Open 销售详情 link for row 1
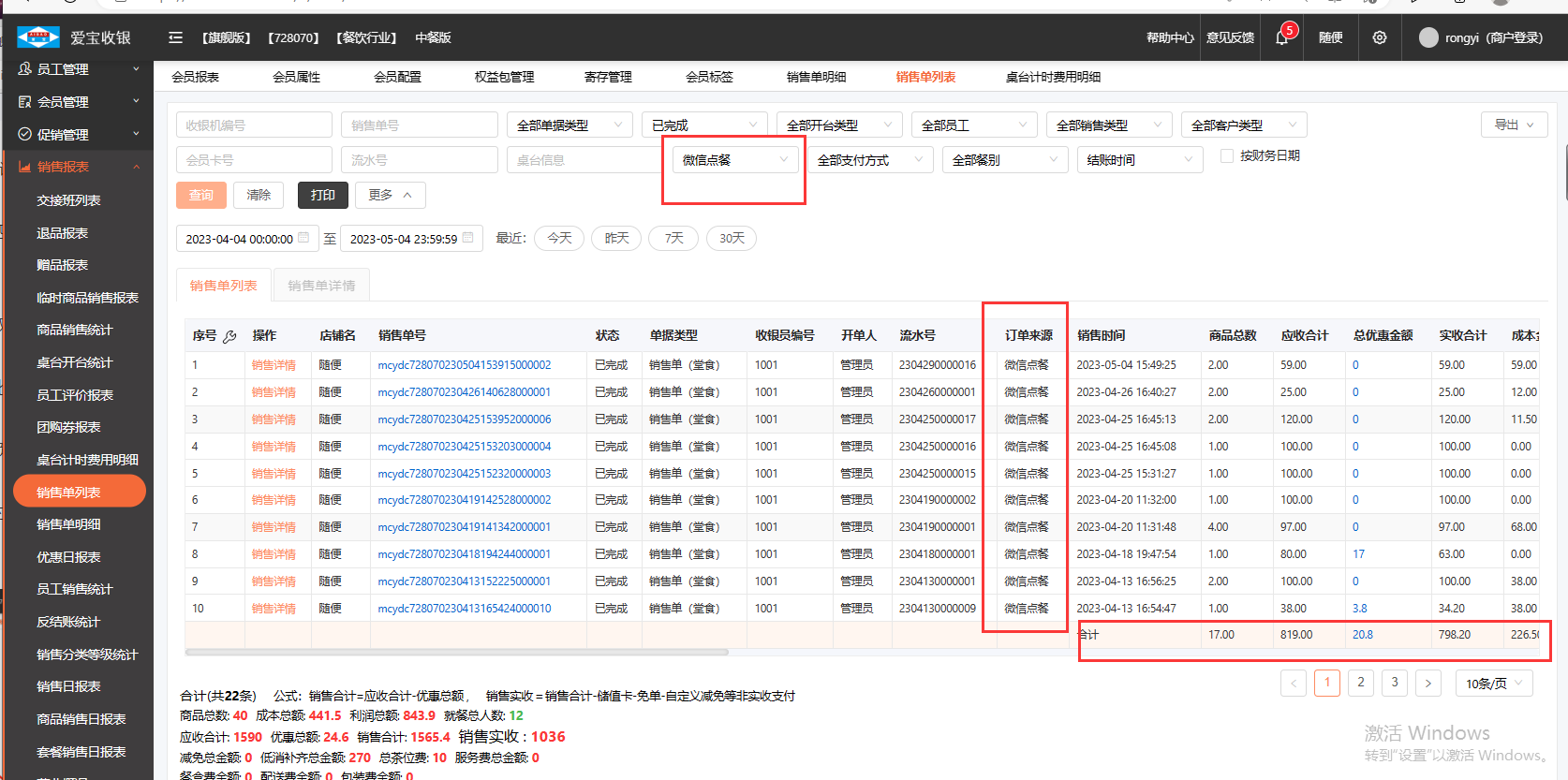 274,365
